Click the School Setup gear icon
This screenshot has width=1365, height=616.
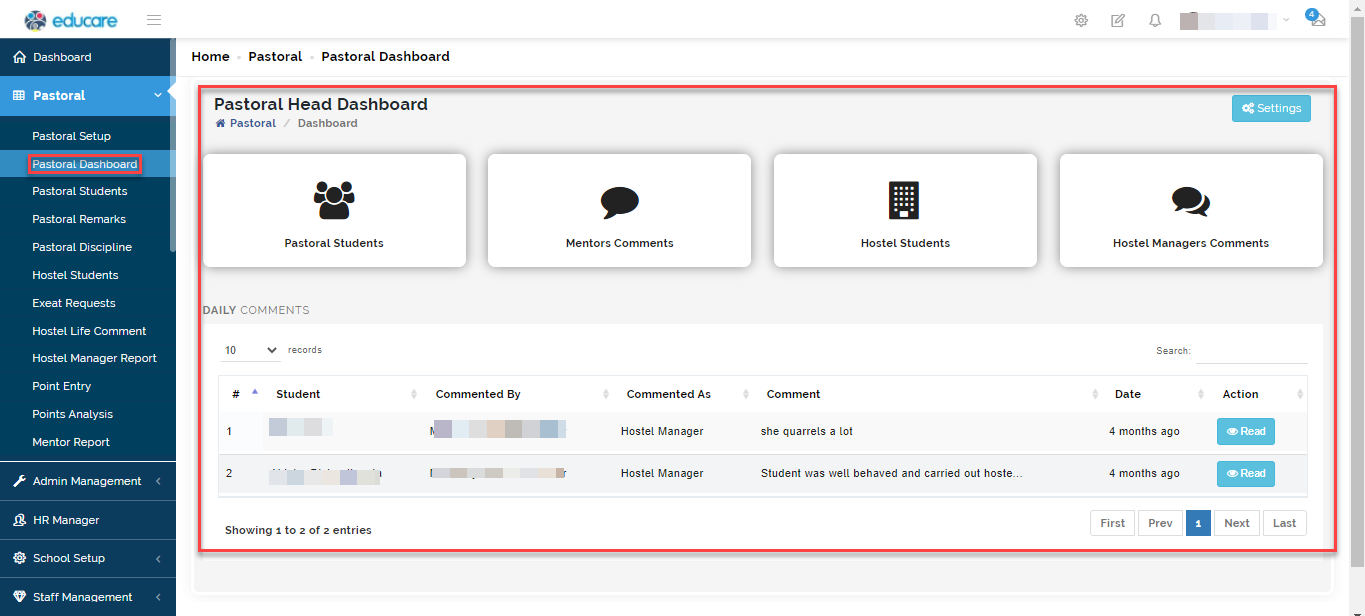coord(19,558)
